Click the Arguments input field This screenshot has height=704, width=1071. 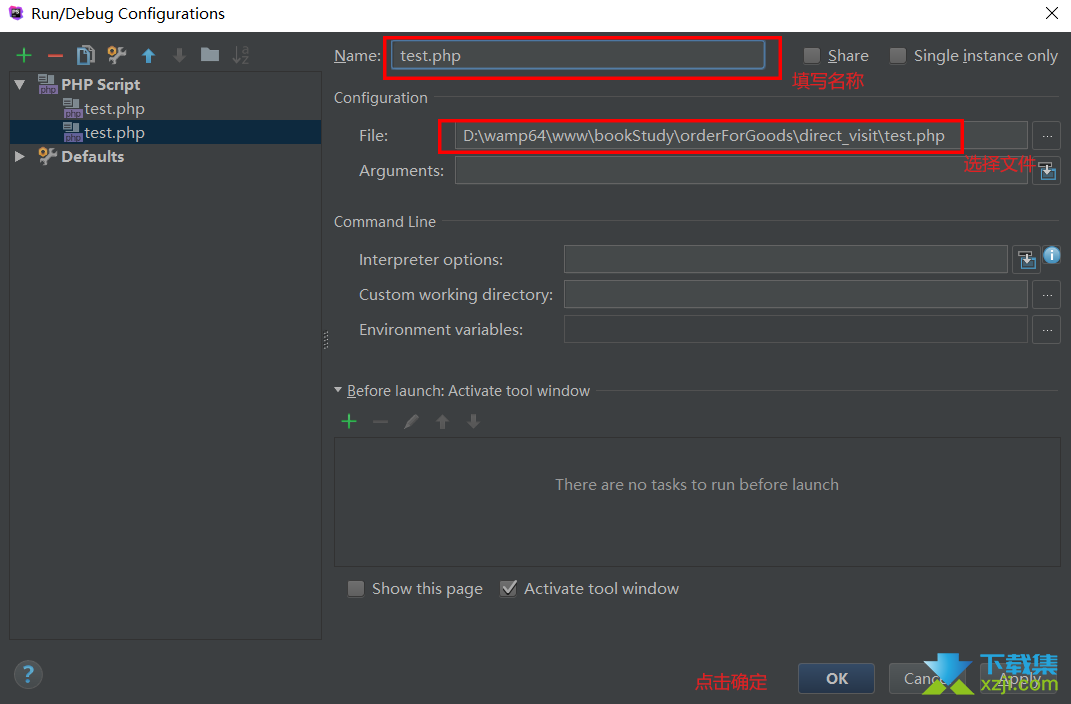741,170
